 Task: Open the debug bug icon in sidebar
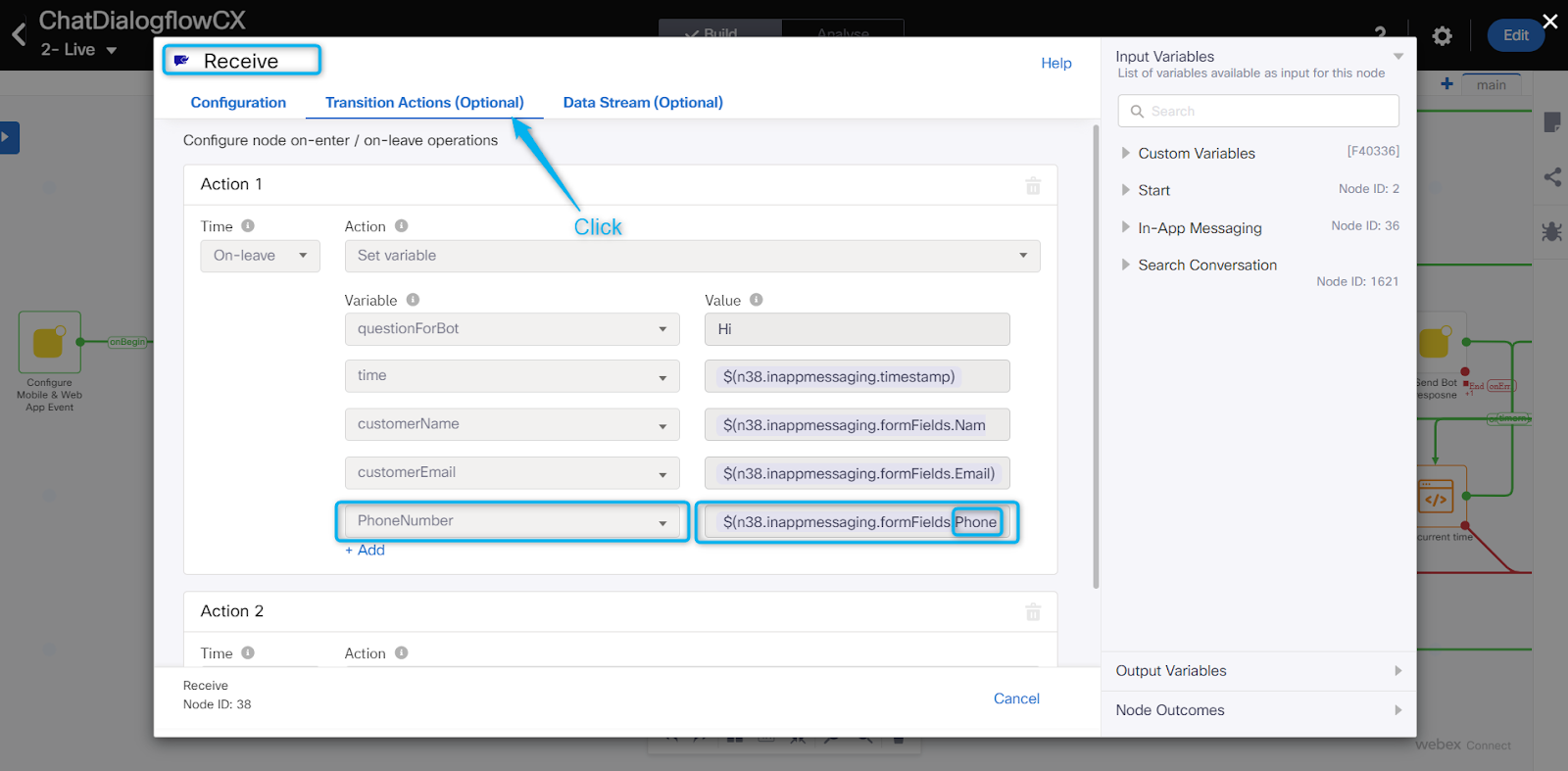[x=1551, y=232]
